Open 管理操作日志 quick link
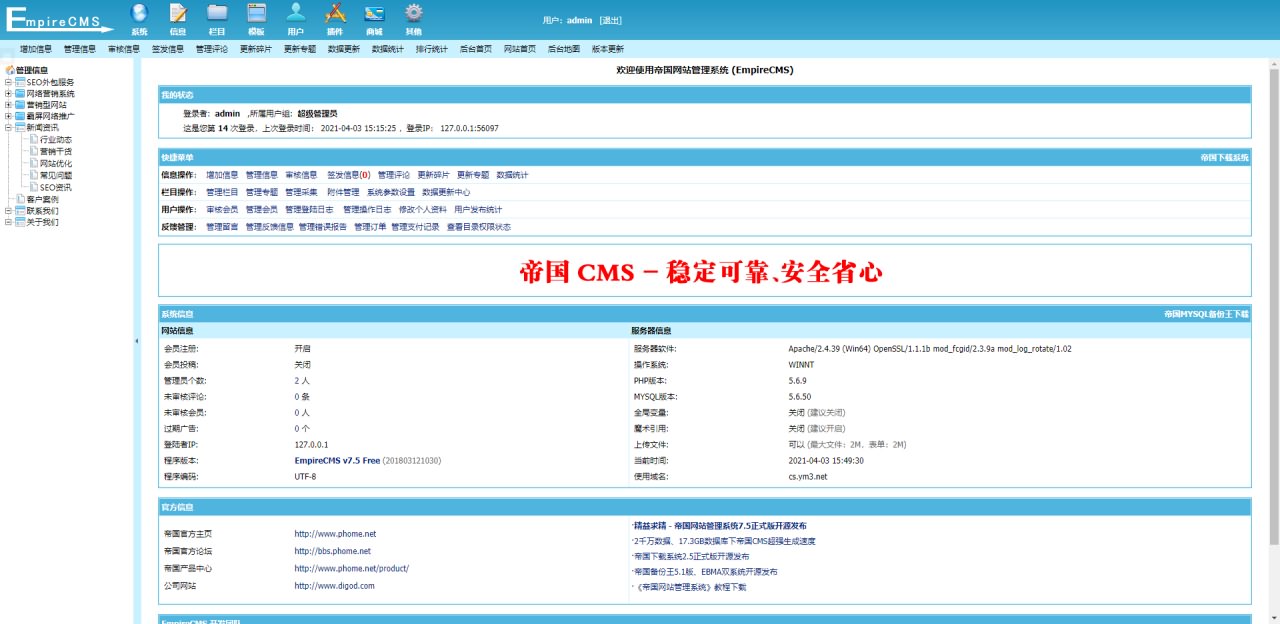 click(367, 210)
